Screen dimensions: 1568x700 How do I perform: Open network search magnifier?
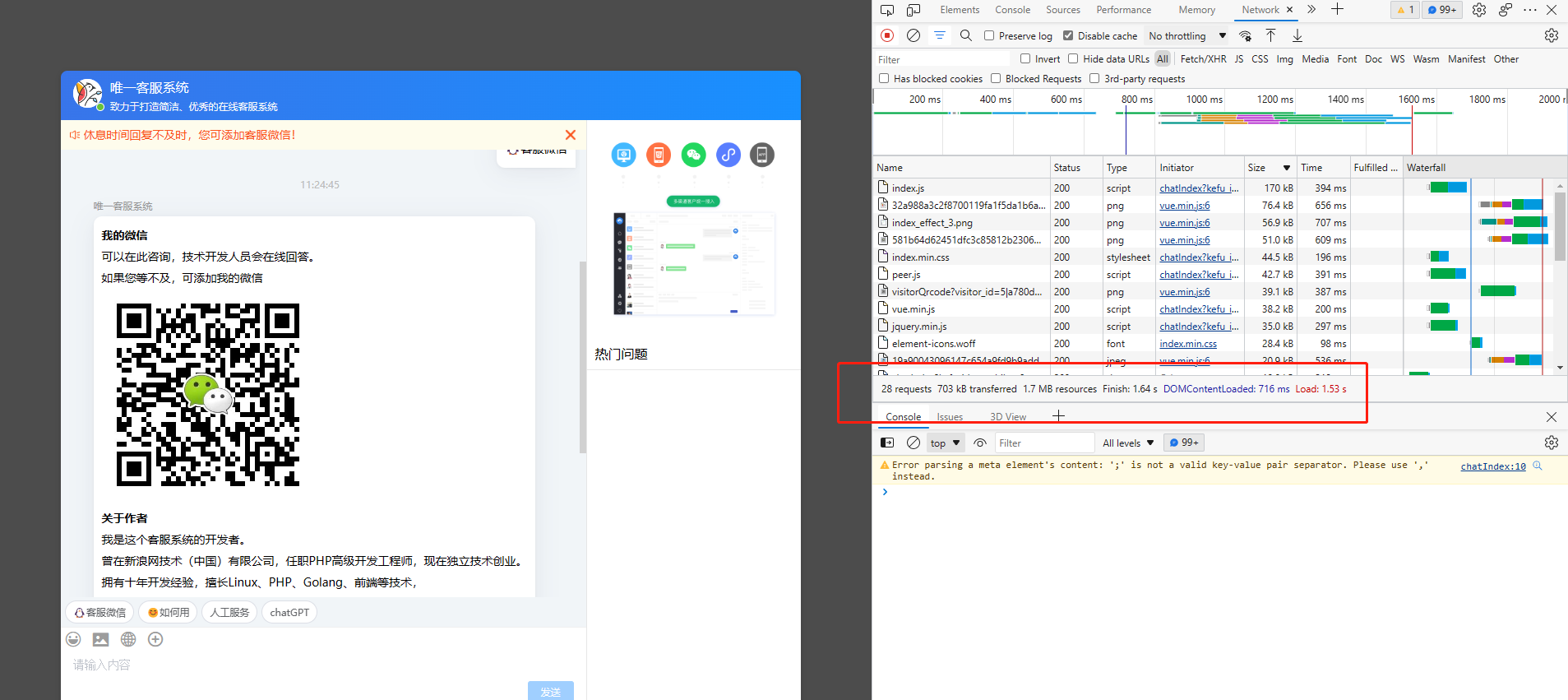click(x=966, y=35)
